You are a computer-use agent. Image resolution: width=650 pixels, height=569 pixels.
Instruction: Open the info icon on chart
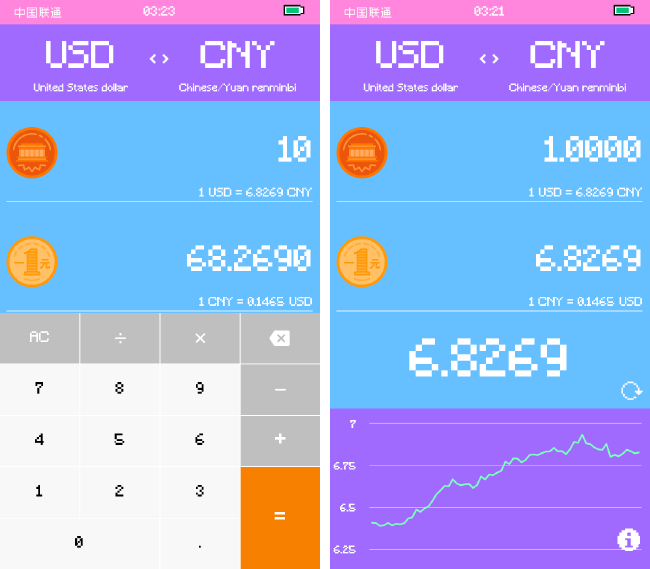(628, 540)
